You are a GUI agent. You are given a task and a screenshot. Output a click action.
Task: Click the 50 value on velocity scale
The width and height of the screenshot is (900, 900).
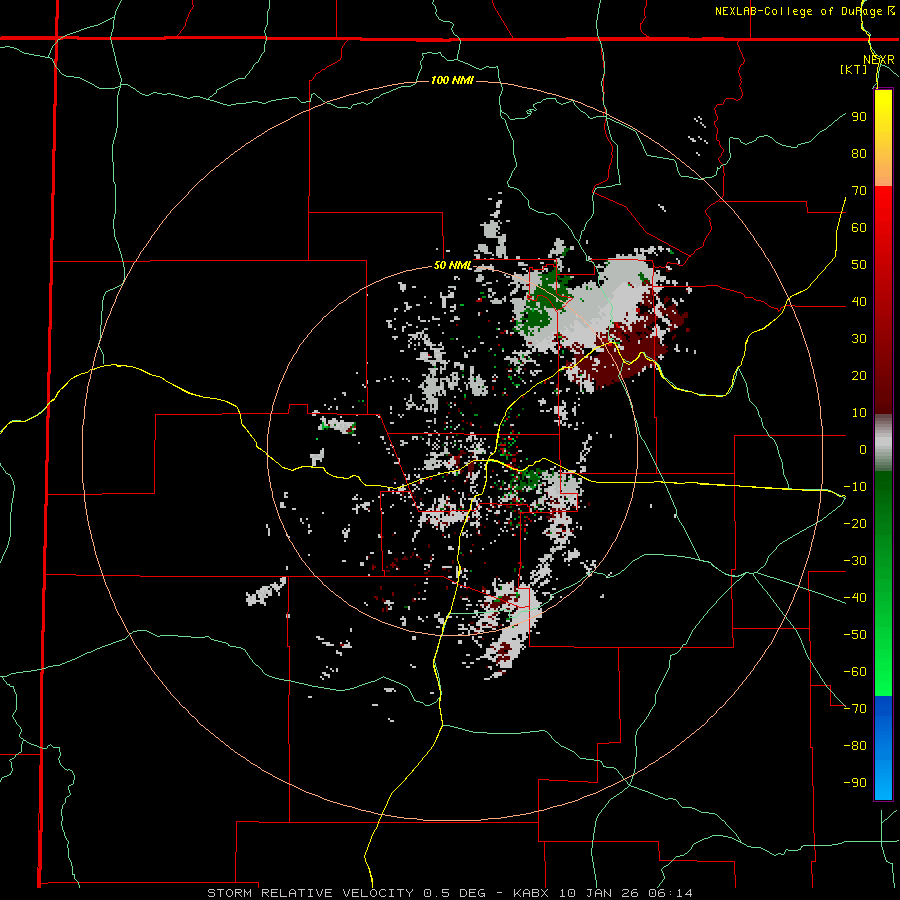click(859, 265)
